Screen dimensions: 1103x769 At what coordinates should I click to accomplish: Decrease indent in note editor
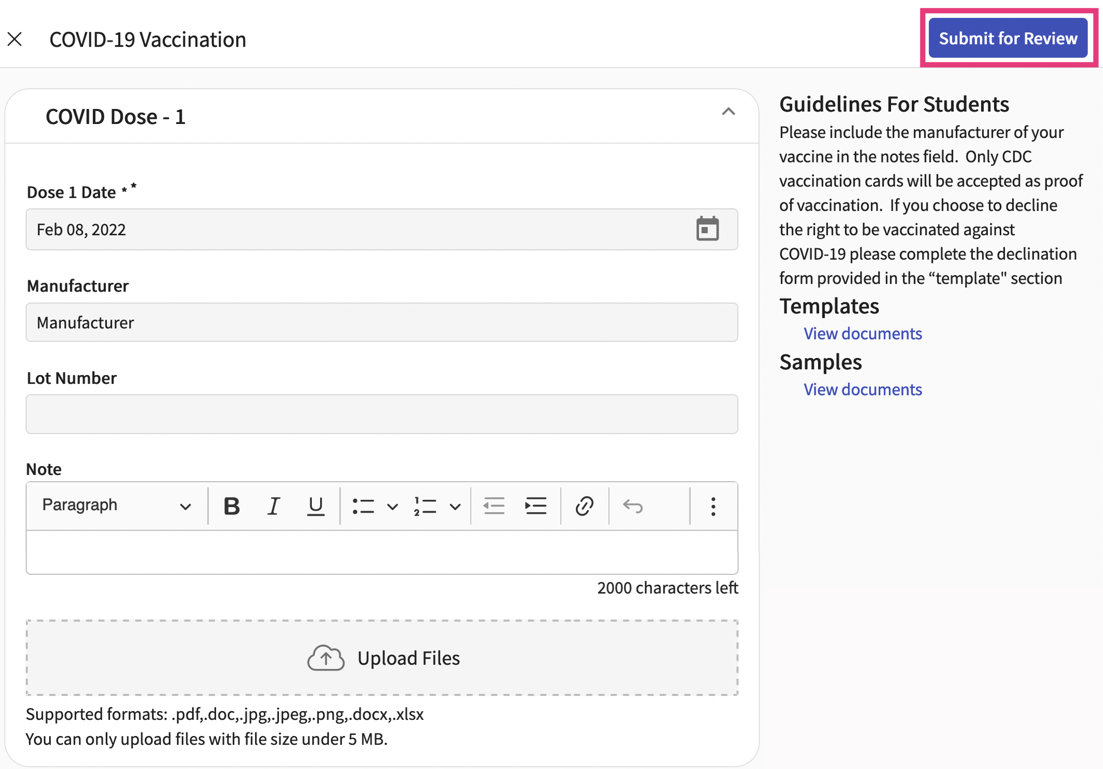point(494,506)
